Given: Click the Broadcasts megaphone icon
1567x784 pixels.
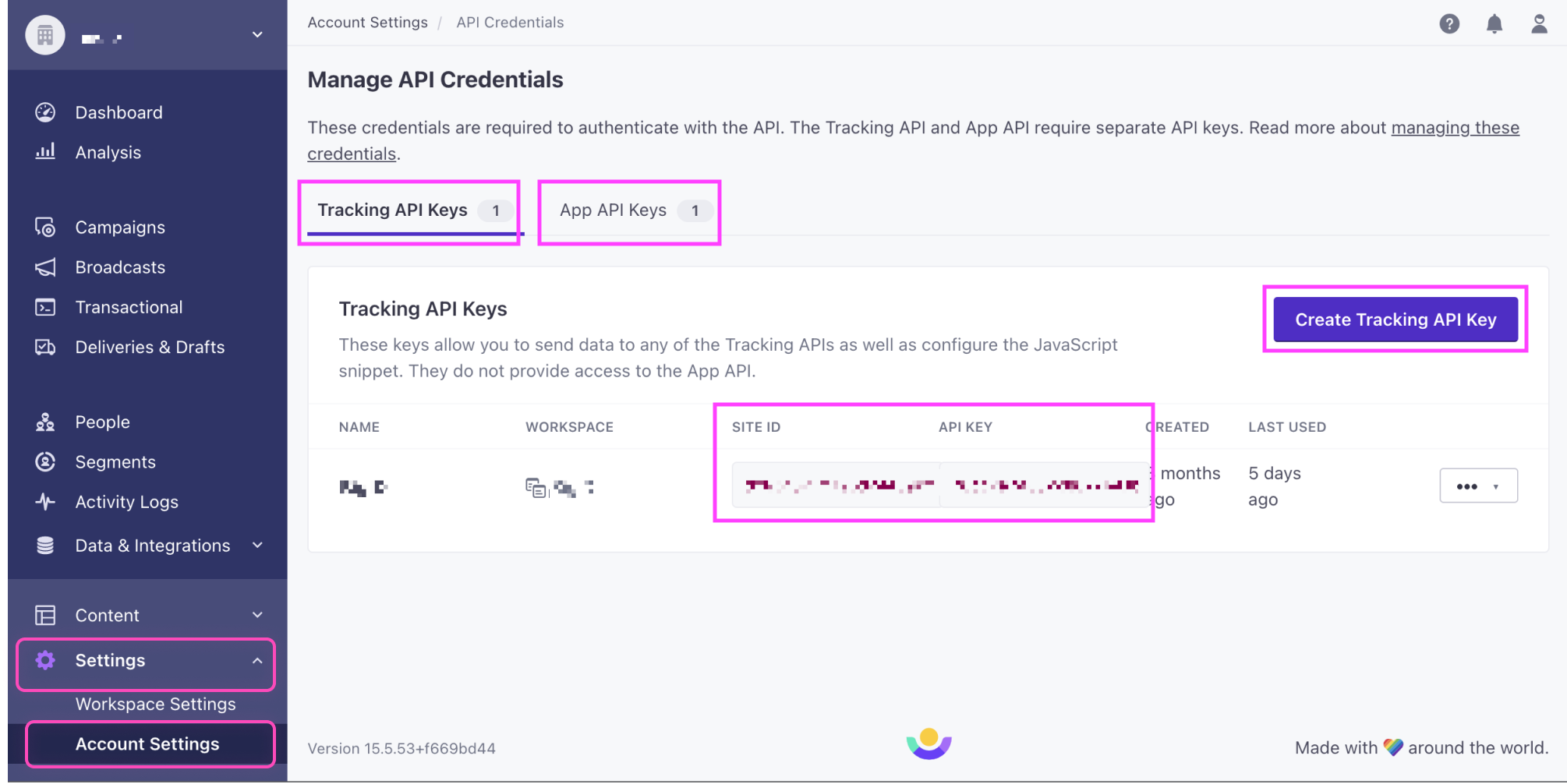Looking at the screenshot, I should [x=45, y=267].
